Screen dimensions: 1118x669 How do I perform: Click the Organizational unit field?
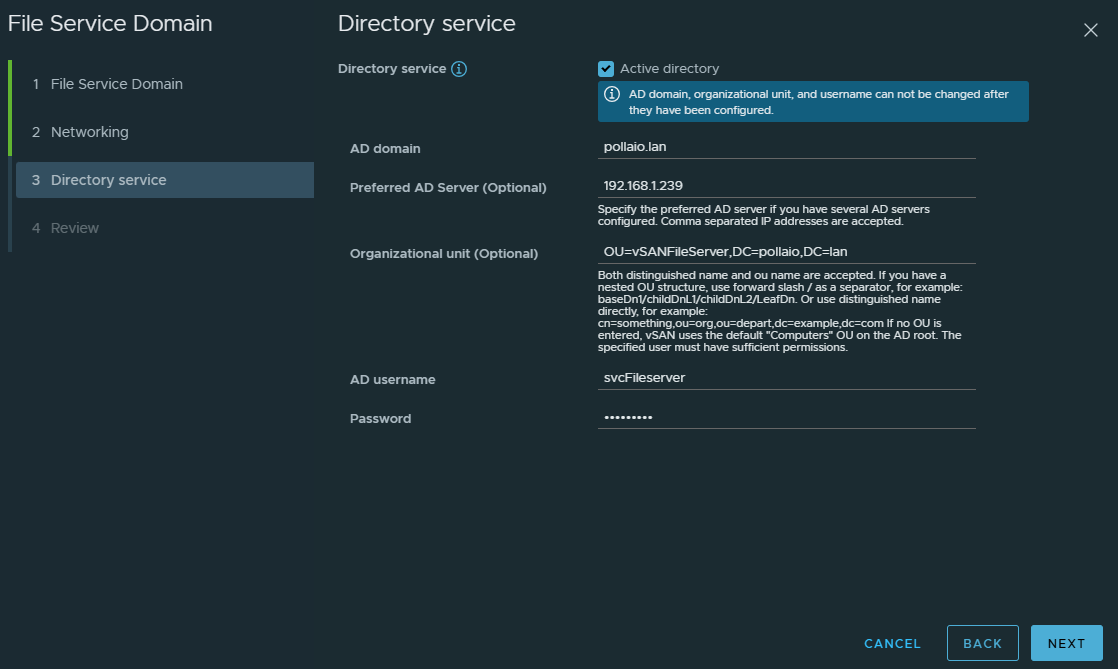tap(786, 252)
